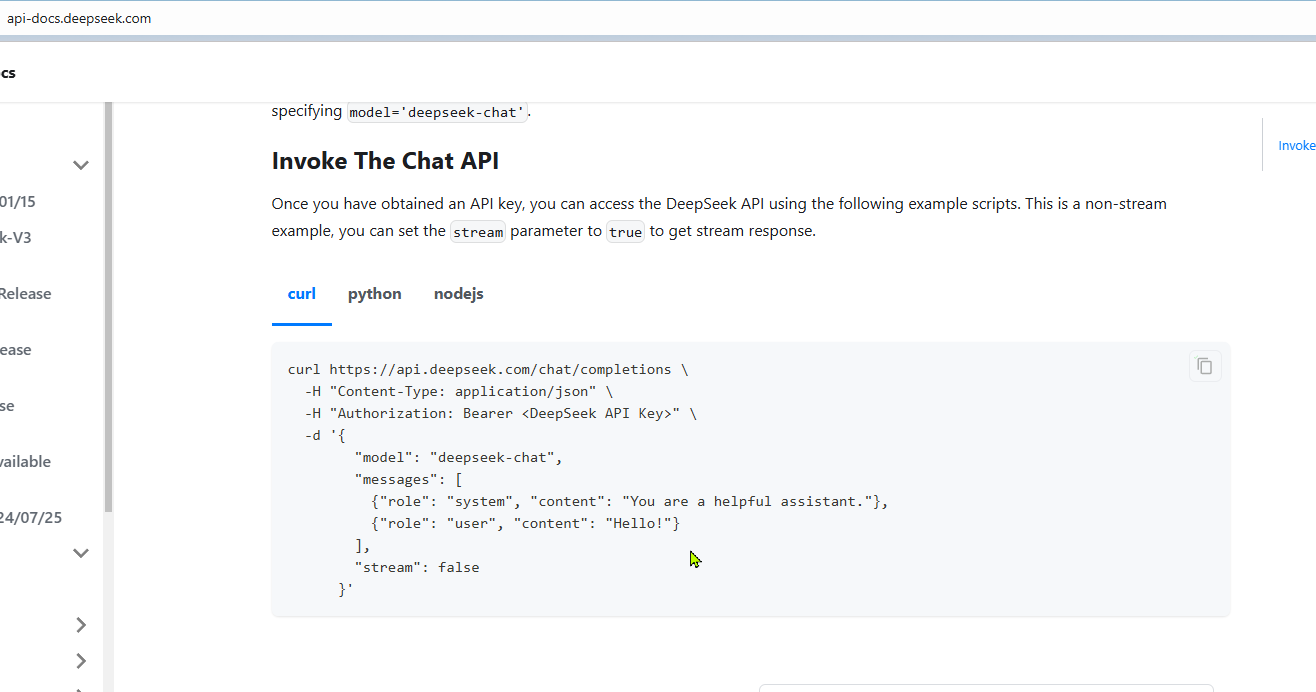Open the sidebar item ending in 24/07/25

(31, 518)
